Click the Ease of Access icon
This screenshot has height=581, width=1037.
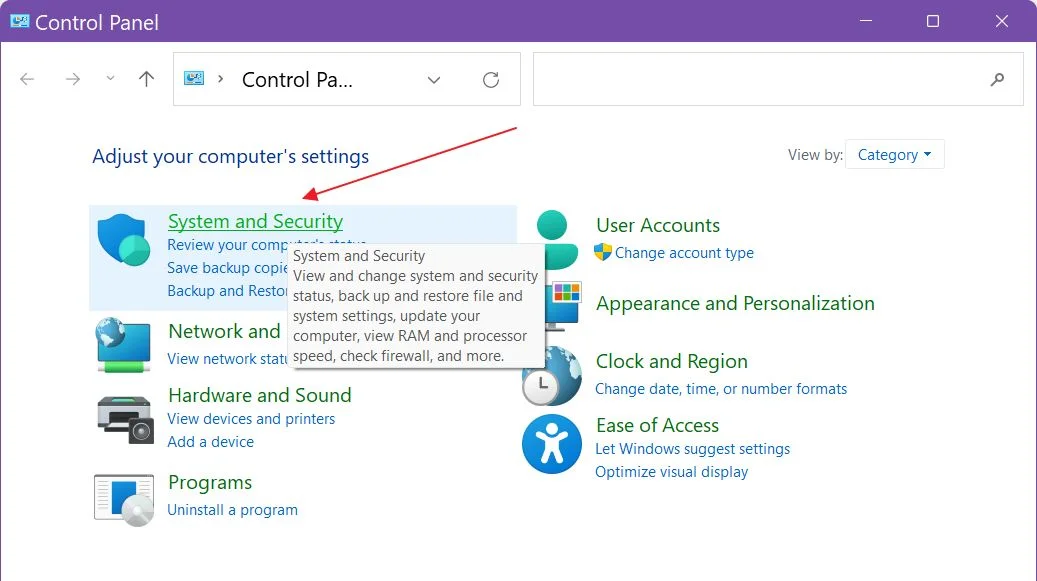point(552,444)
